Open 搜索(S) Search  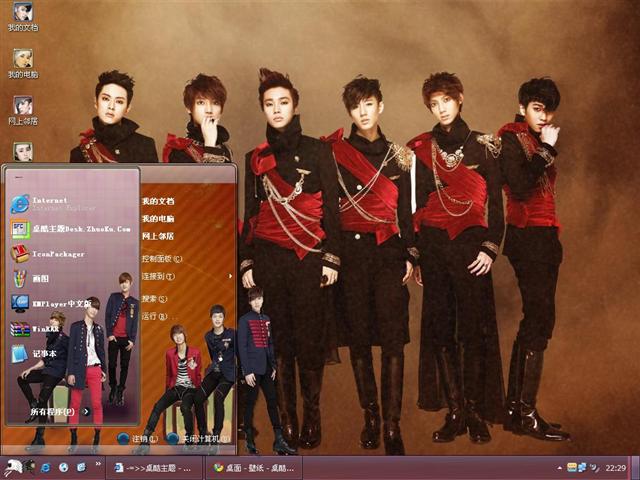(x=155, y=299)
